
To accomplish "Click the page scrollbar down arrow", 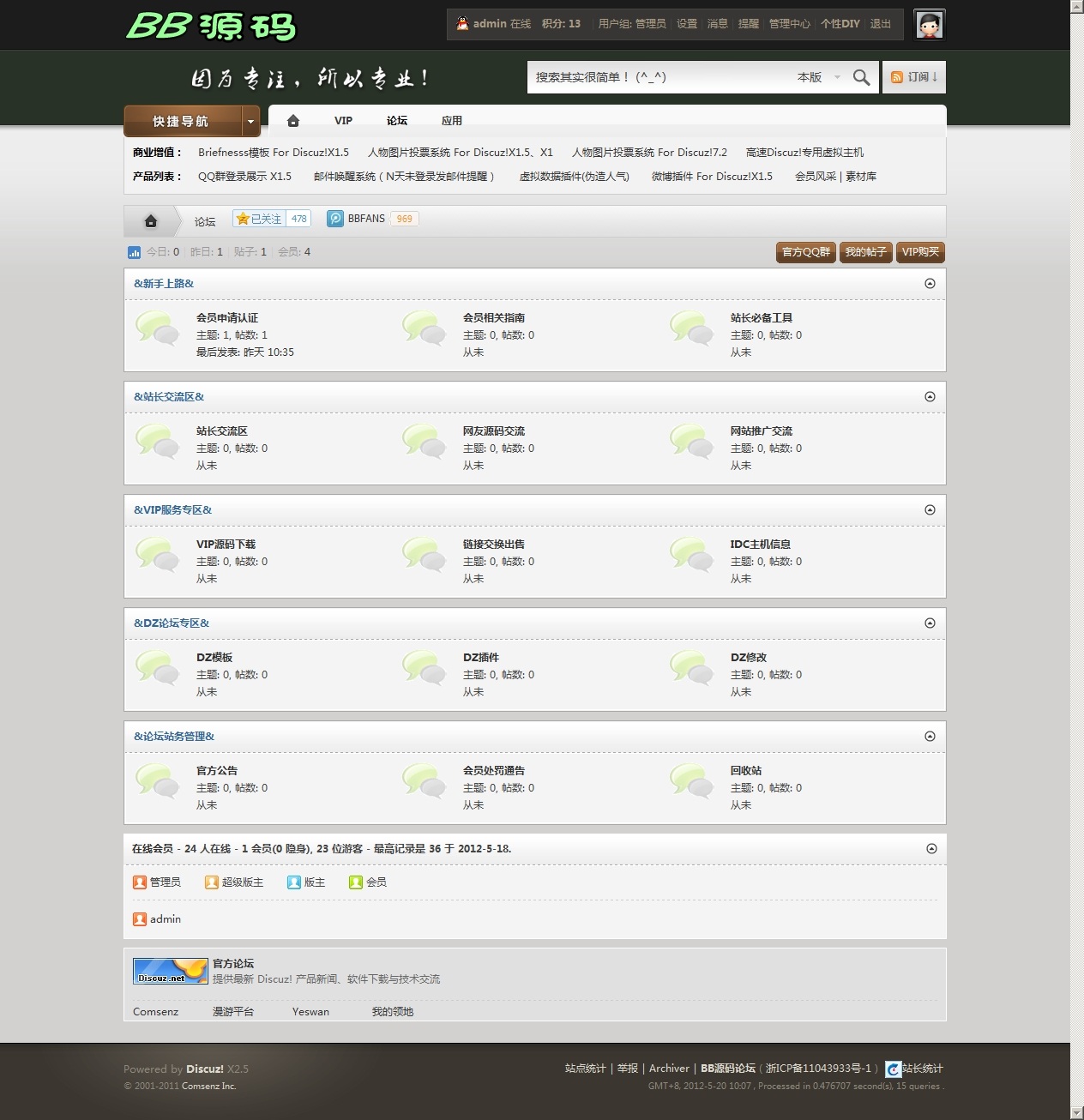I will (1077, 1112).
